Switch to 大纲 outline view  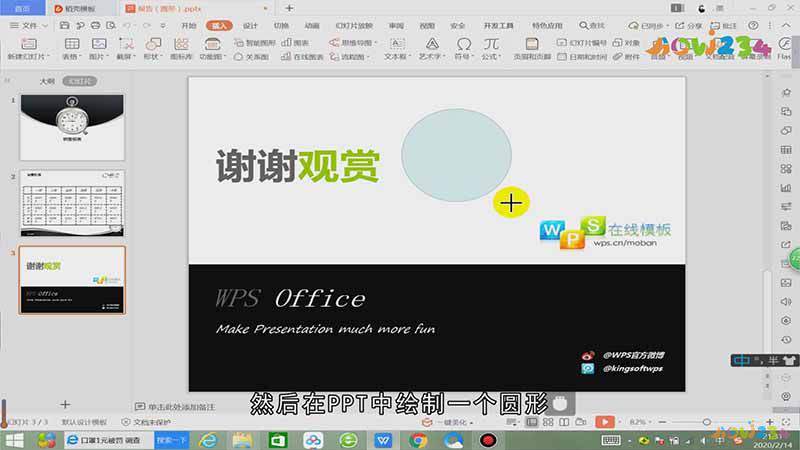click(47, 81)
